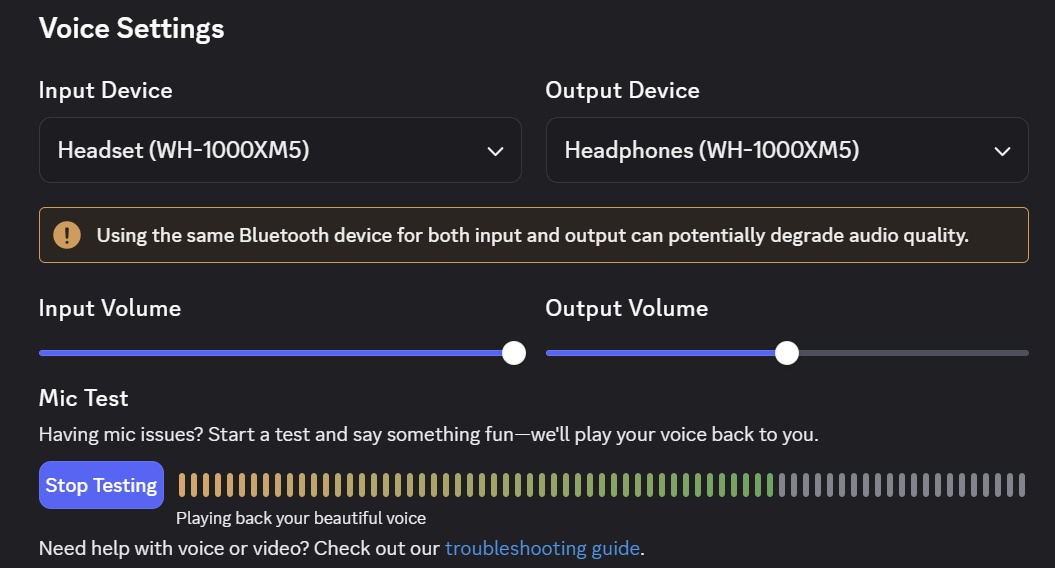Click the Input Volume slider handle

(514, 353)
